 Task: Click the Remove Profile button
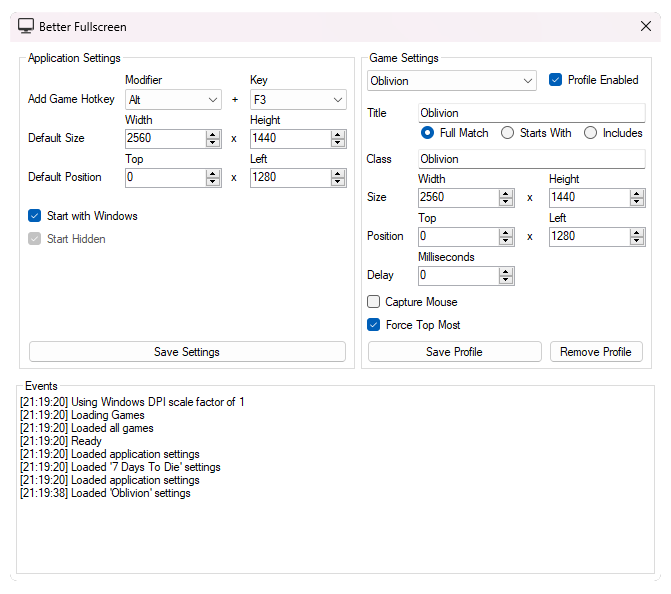[596, 352]
